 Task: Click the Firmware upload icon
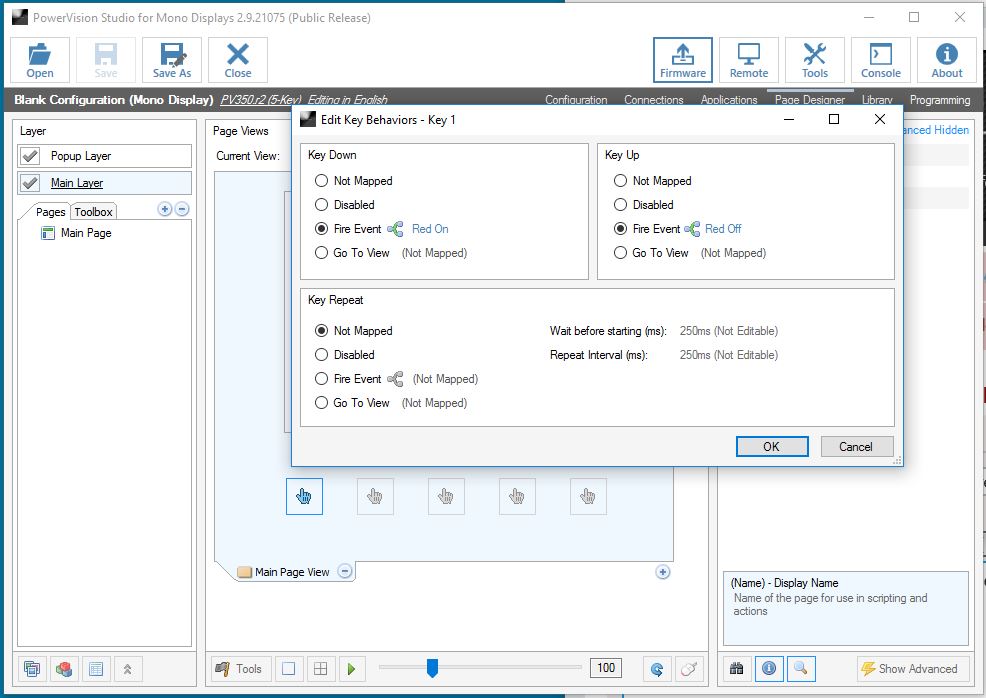(682, 60)
